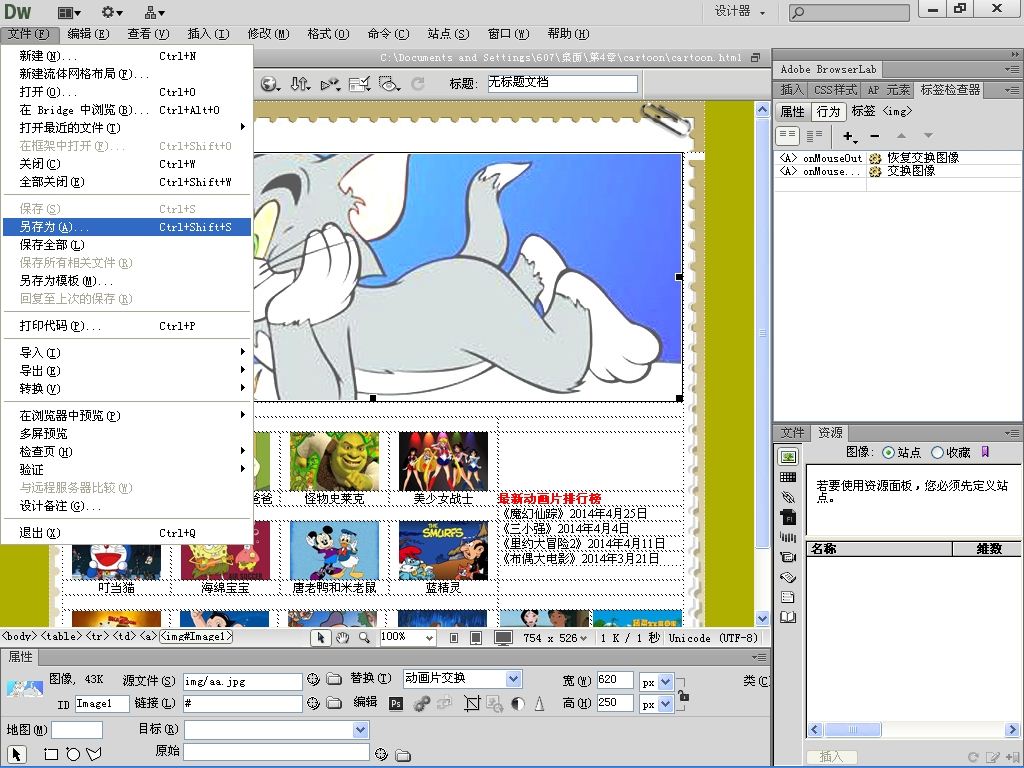This screenshot has height=768, width=1024.
Task: Click the assets list horizontal scrollbar thumb
Action: tap(852, 729)
